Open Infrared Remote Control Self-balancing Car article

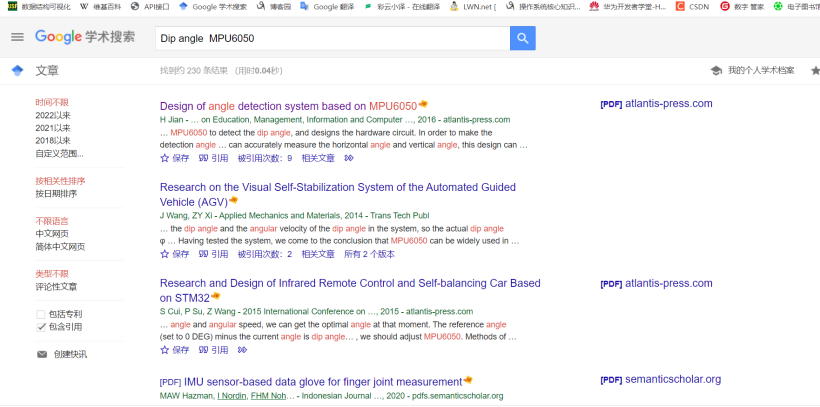350,290
